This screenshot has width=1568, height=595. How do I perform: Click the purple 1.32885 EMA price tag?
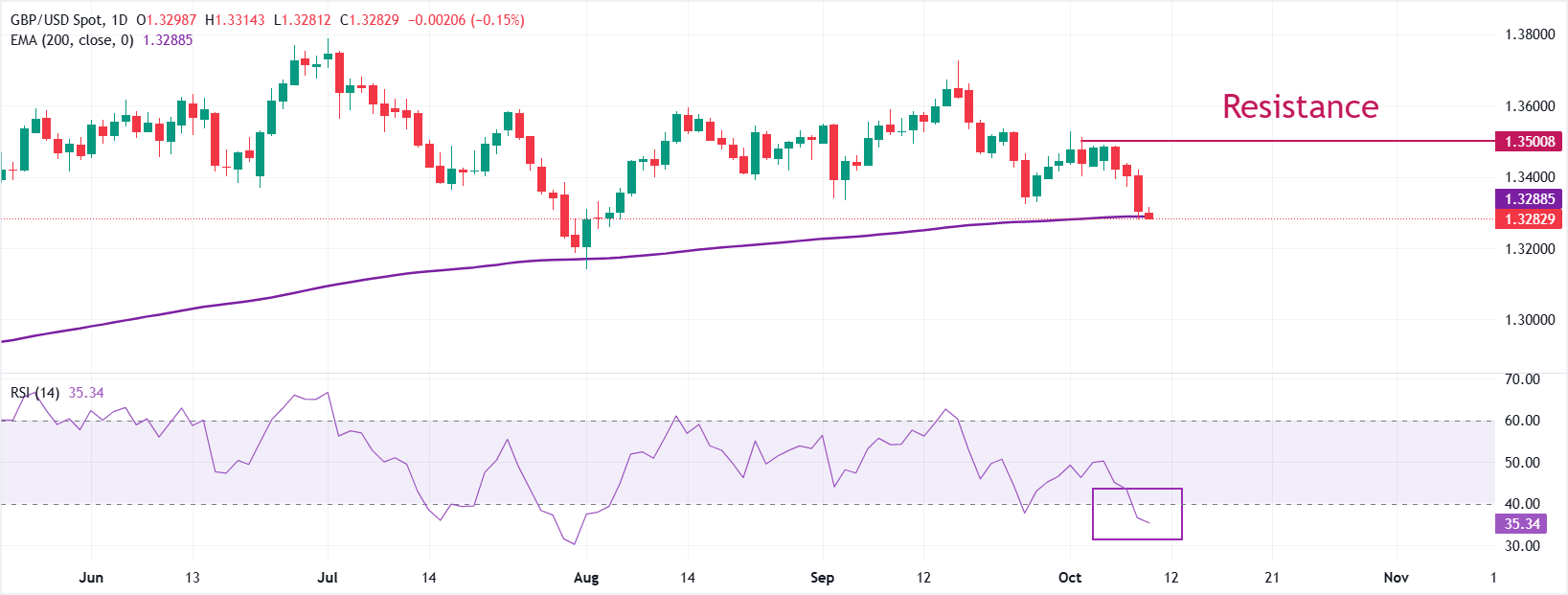(x=1529, y=199)
